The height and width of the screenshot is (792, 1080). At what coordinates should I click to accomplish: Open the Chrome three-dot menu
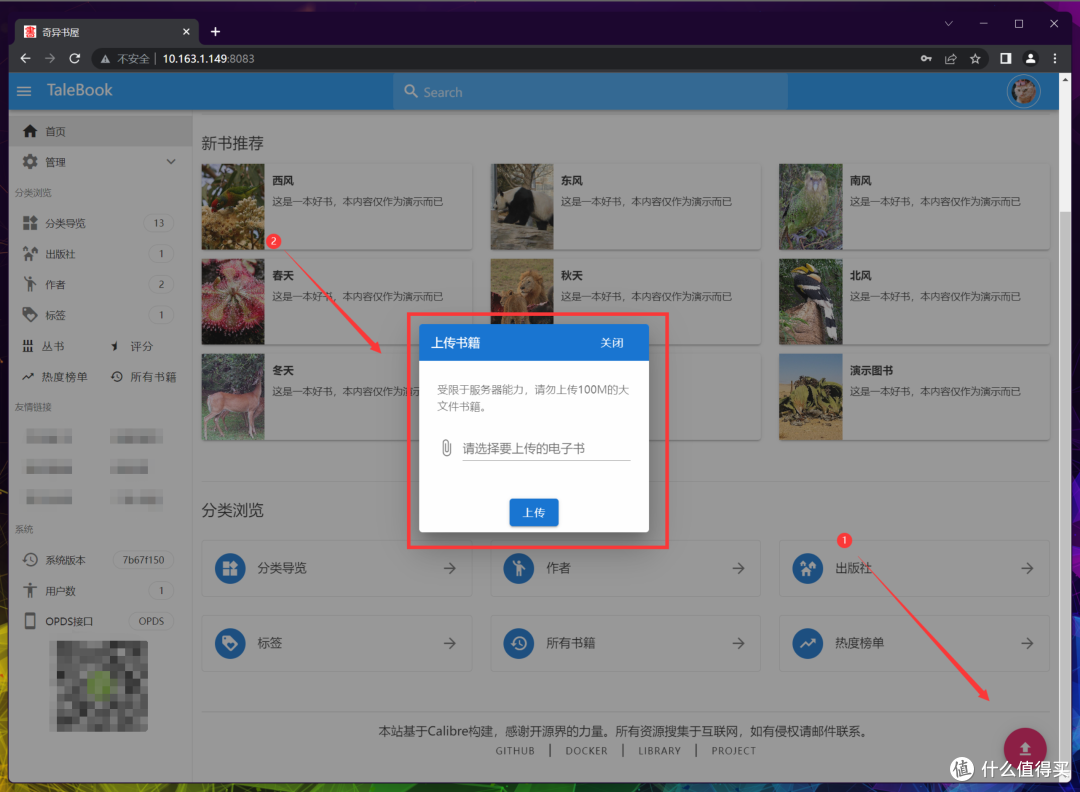coord(1055,59)
